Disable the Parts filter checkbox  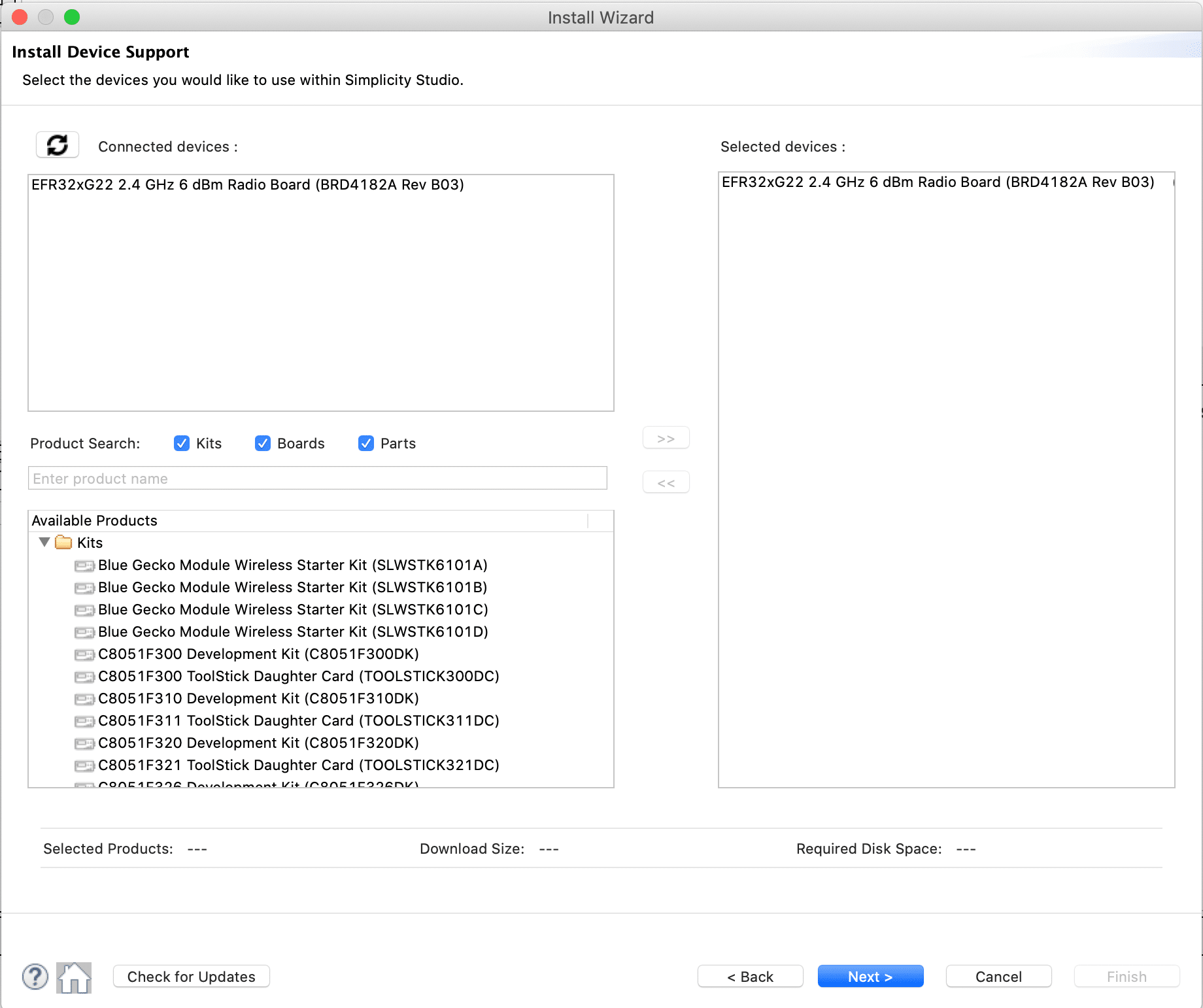coord(366,443)
